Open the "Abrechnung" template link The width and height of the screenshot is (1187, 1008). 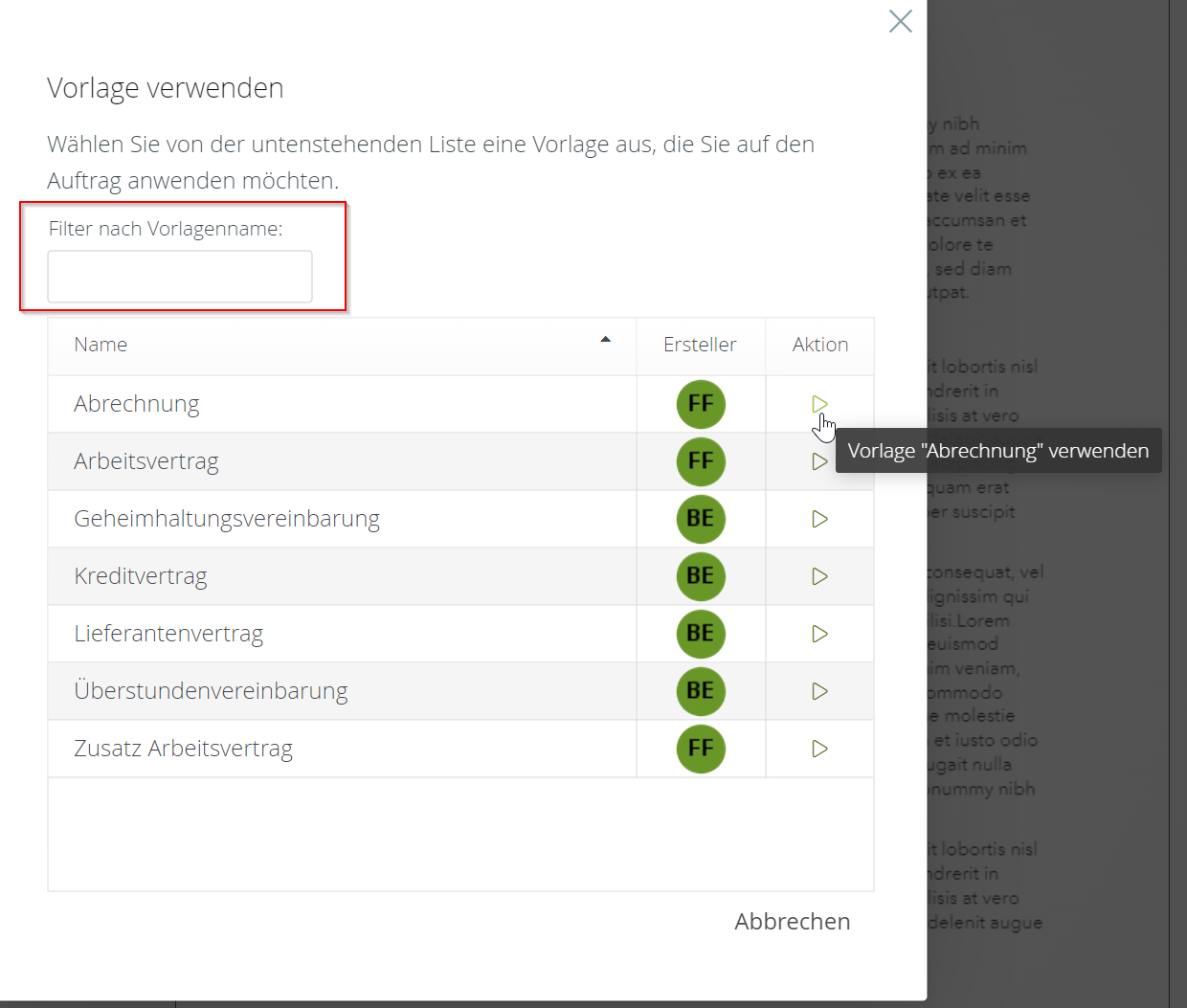(136, 403)
